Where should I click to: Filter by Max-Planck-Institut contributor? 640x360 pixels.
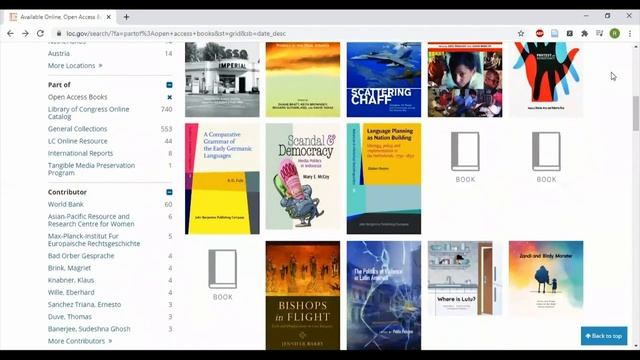tap(94, 240)
